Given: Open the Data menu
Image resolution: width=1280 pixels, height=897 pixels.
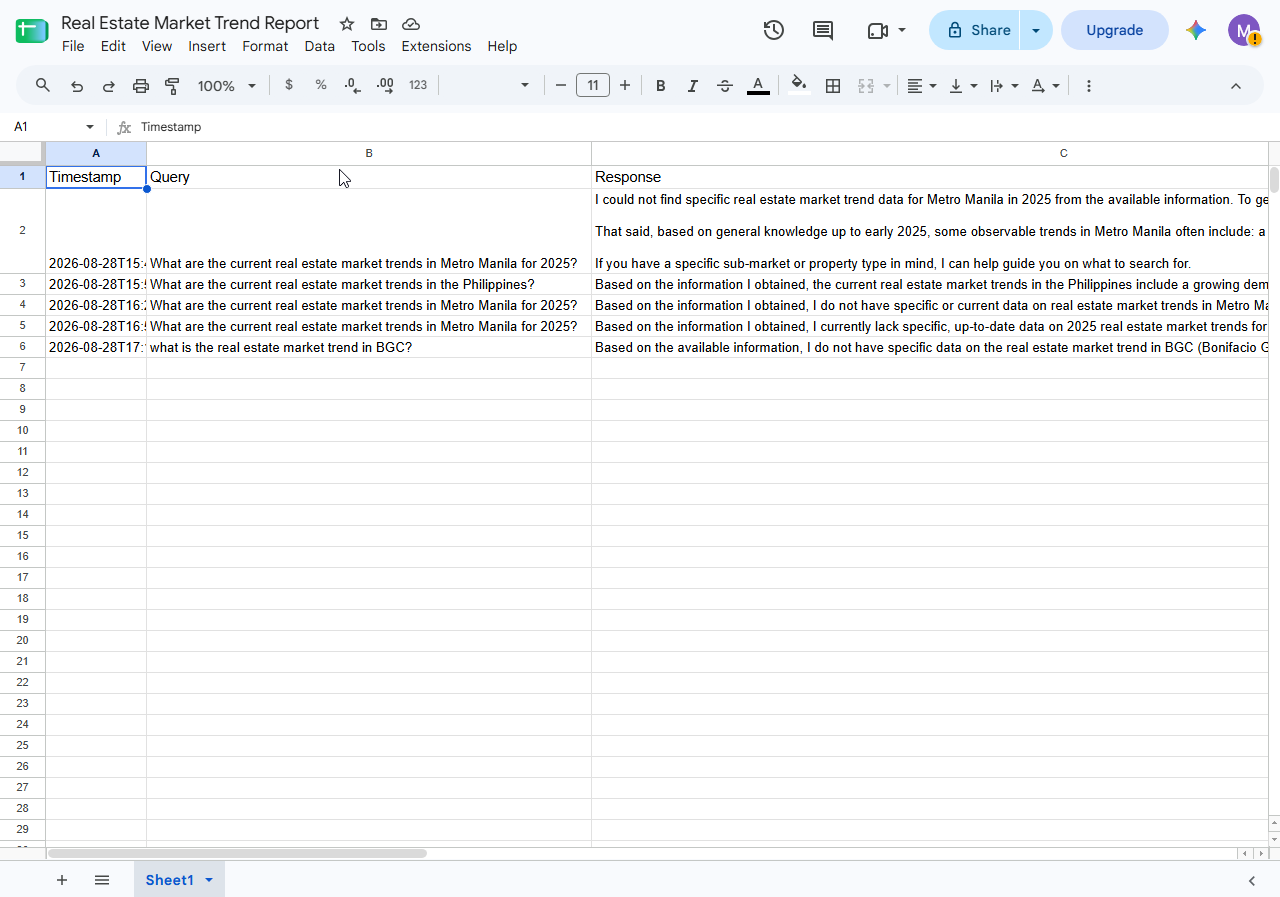Looking at the screenshot, I should tap(320, 46).
